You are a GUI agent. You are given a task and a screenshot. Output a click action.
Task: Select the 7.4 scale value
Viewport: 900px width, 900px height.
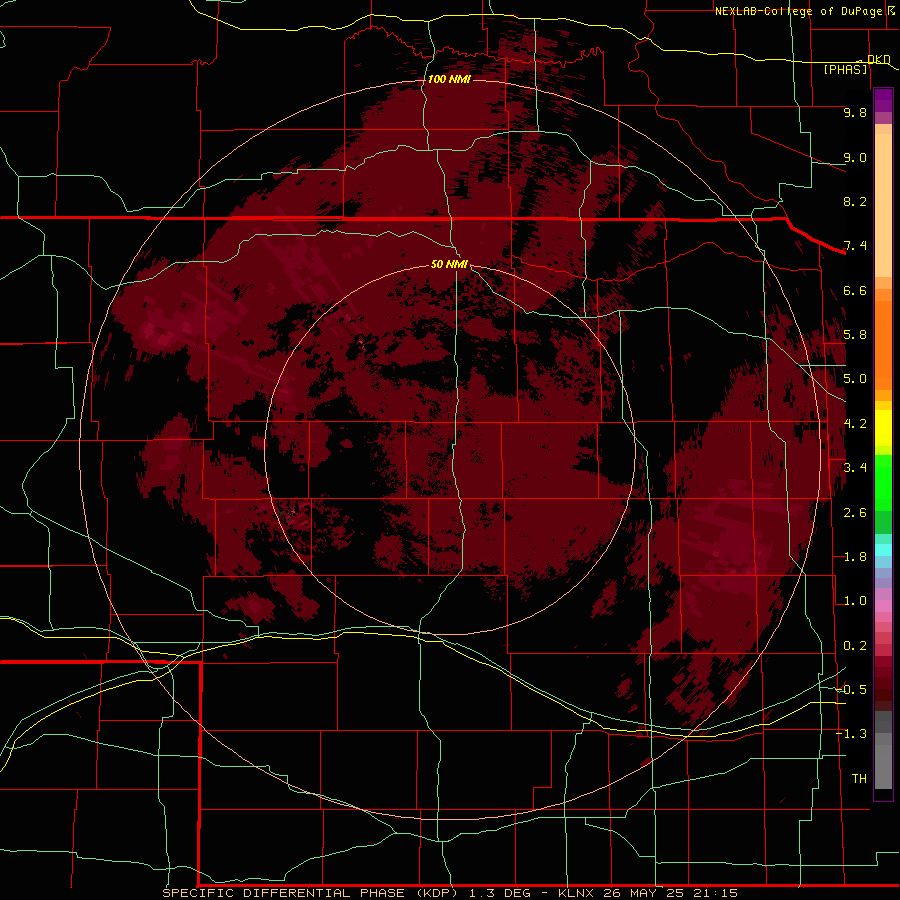tap(855, 246)
